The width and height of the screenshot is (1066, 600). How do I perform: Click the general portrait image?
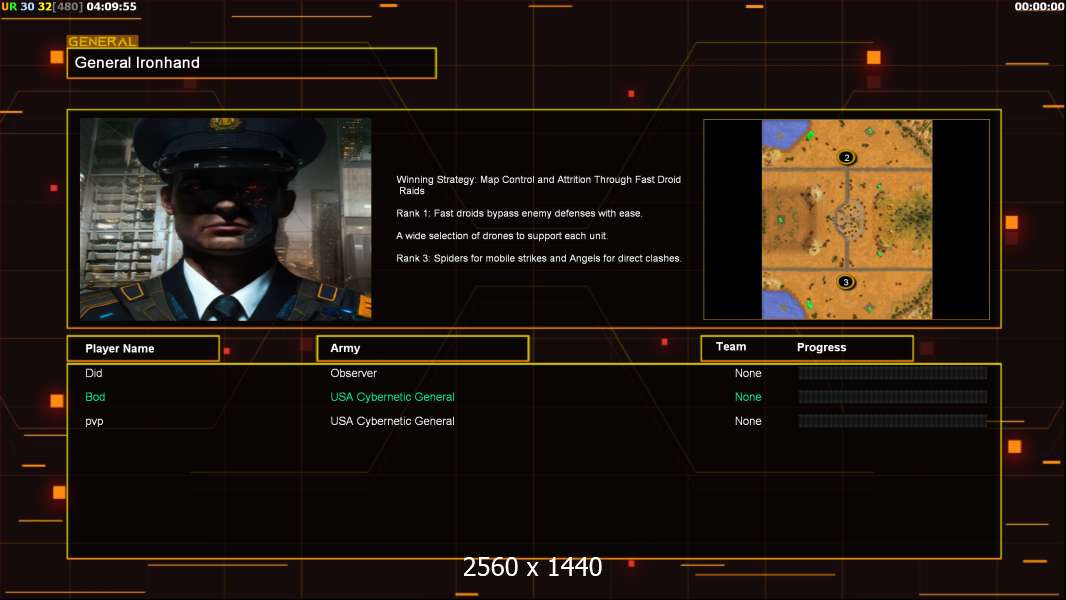pos(226,219)
